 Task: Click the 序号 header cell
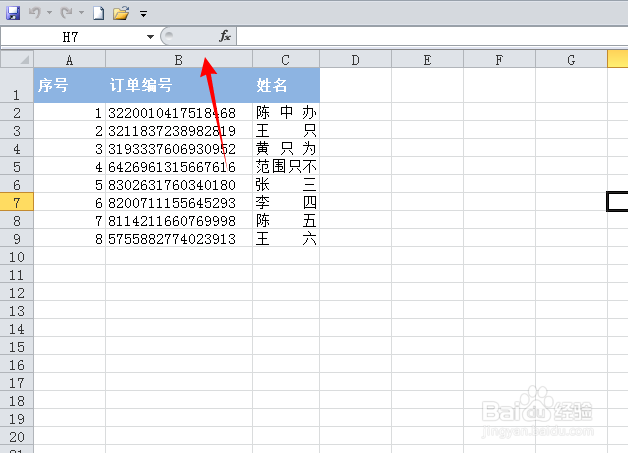point(70,85)
